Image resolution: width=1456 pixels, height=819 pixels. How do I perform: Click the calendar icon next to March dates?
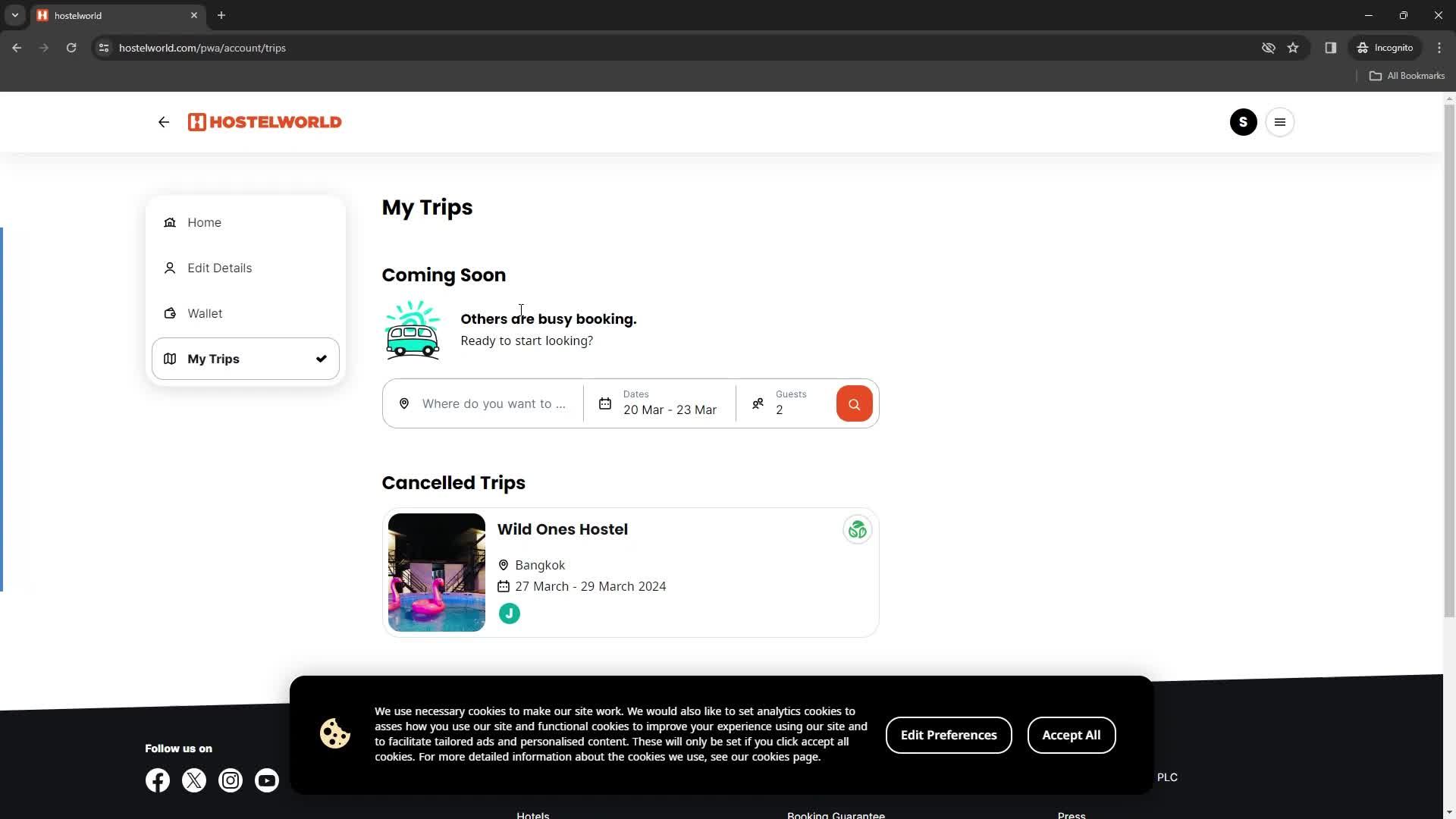[604, 403]
